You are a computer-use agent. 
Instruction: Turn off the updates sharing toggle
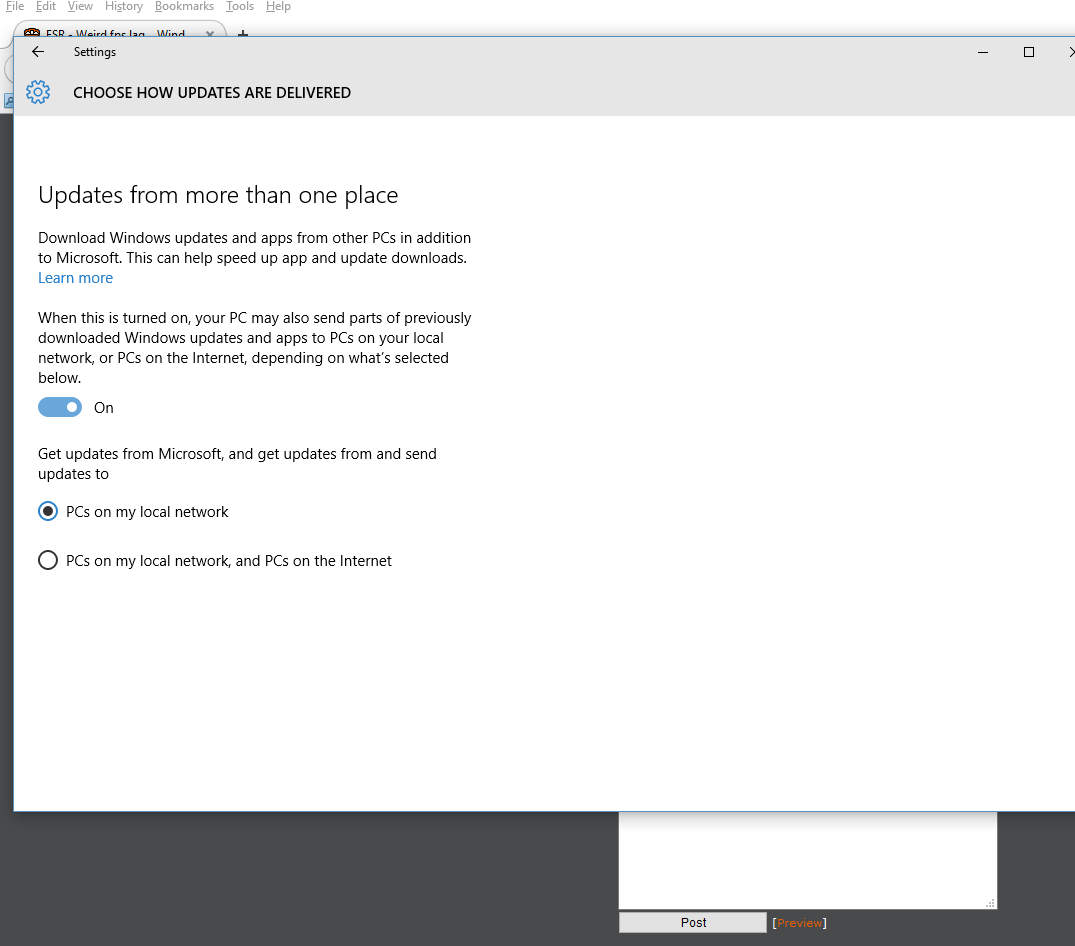pyautogui.click(x=60, y=407)
